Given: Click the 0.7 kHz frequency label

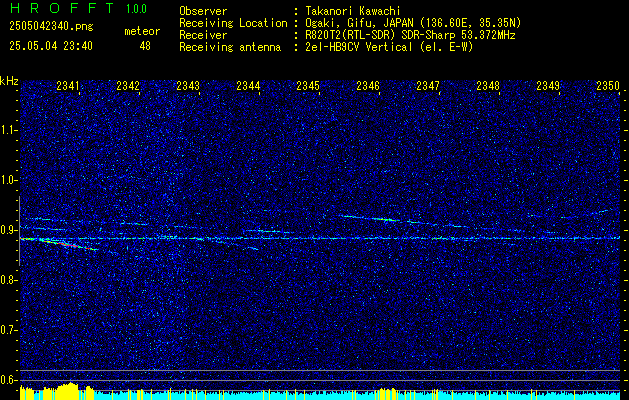Looking at the screenshot, I should 8,330.
